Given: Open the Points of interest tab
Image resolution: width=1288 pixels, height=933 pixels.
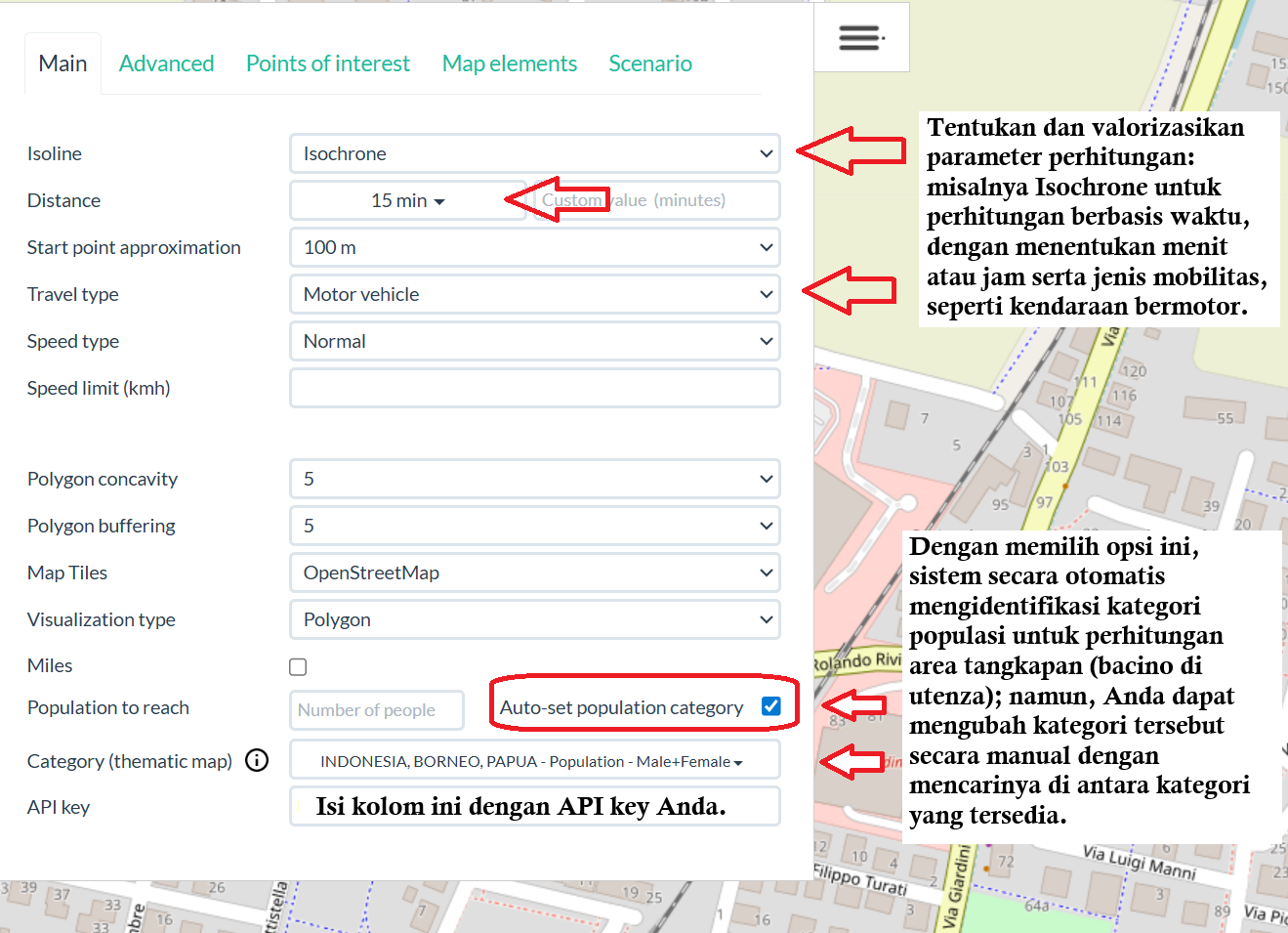Looking at the screenshot, I should [x=327, y=64].
